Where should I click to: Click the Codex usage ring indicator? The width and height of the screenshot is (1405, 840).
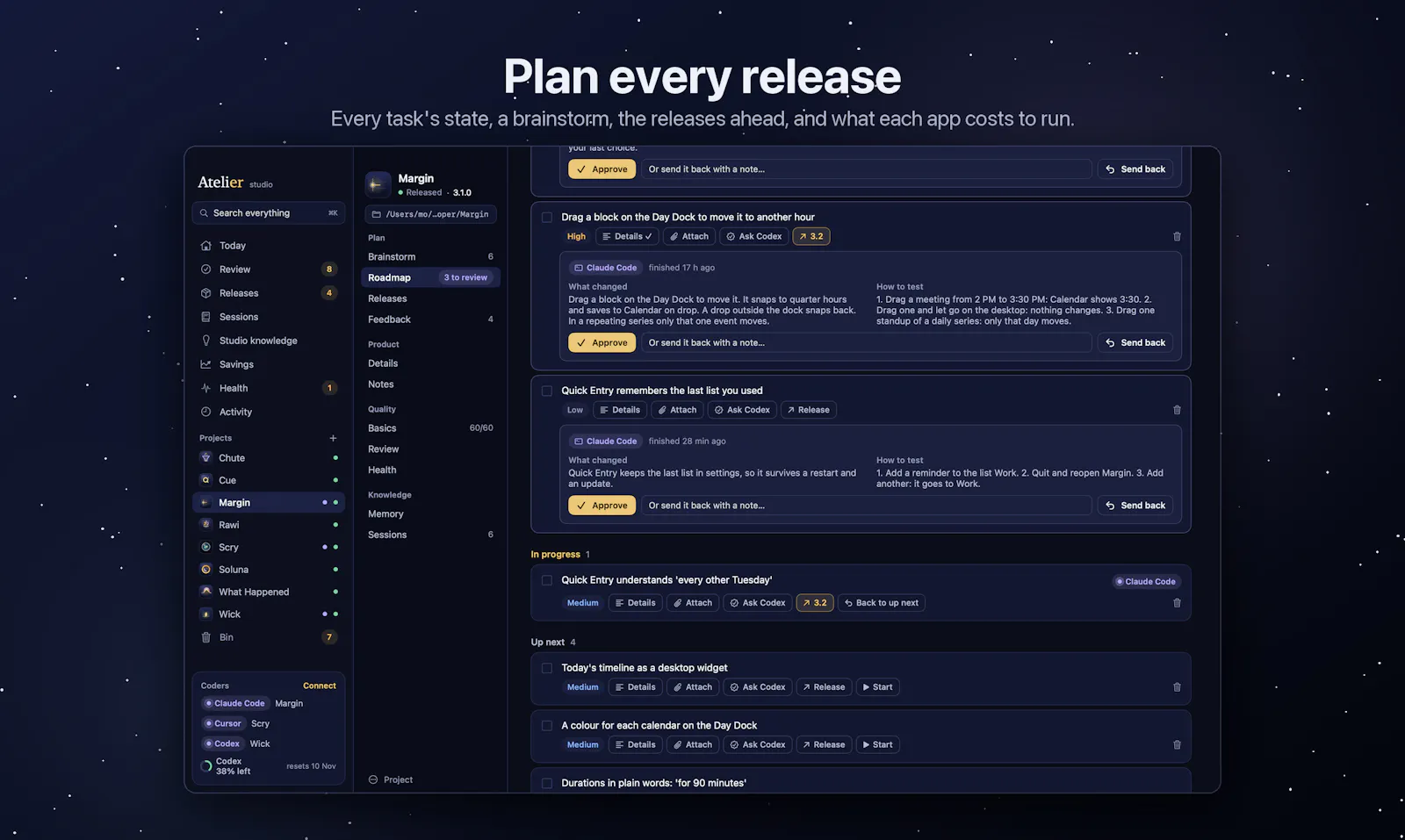coord(206,766)
